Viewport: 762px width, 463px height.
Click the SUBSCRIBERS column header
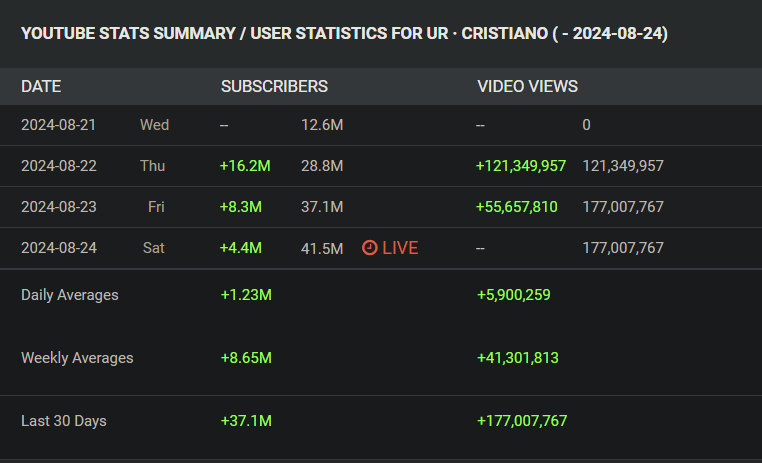274,86
